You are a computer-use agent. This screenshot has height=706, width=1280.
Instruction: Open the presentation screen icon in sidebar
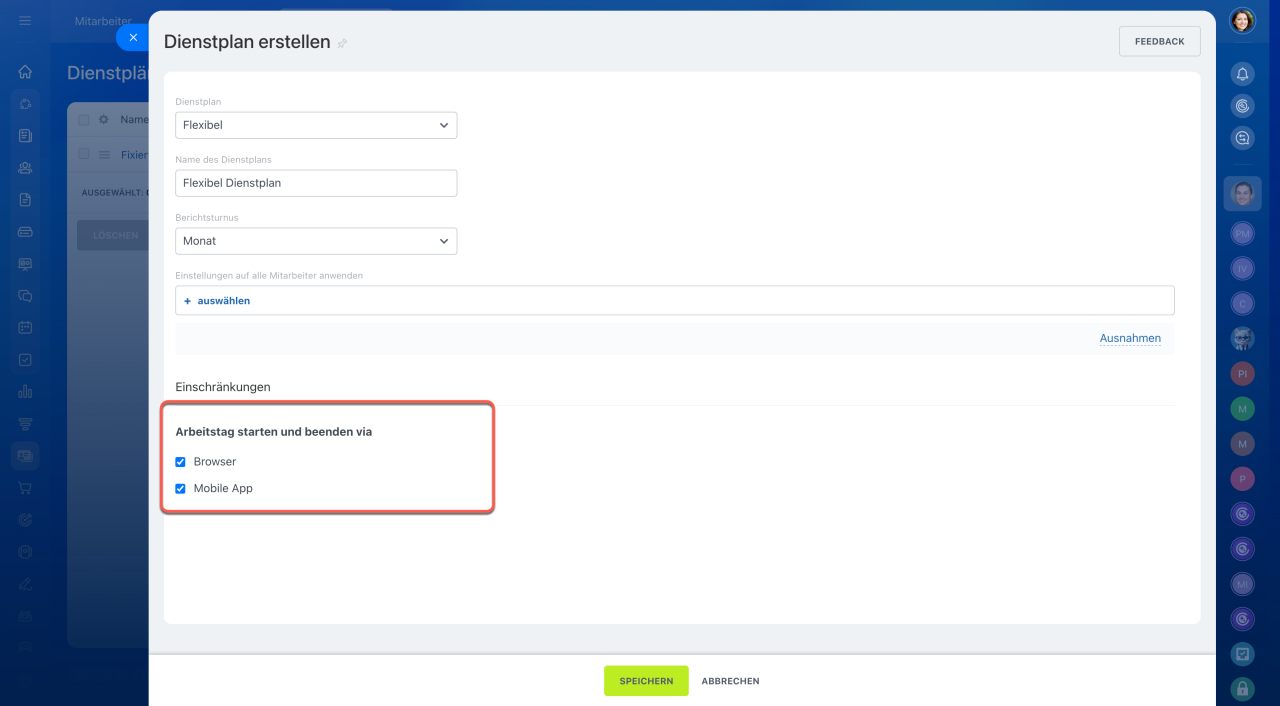tap(25, 264)
